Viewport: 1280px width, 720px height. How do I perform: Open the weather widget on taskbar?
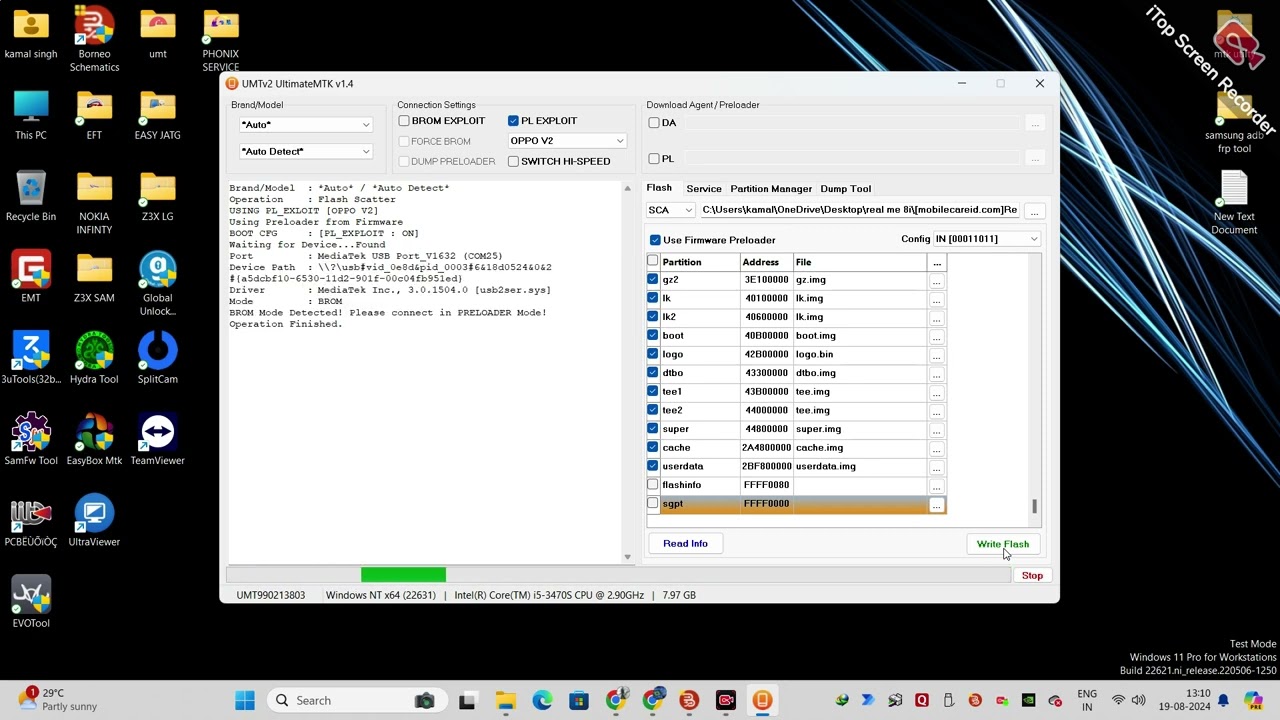58,700
